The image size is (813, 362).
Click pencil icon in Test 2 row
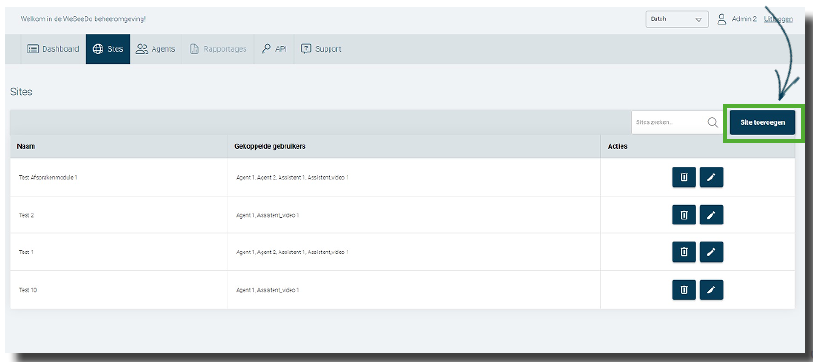tap(711, 215)
